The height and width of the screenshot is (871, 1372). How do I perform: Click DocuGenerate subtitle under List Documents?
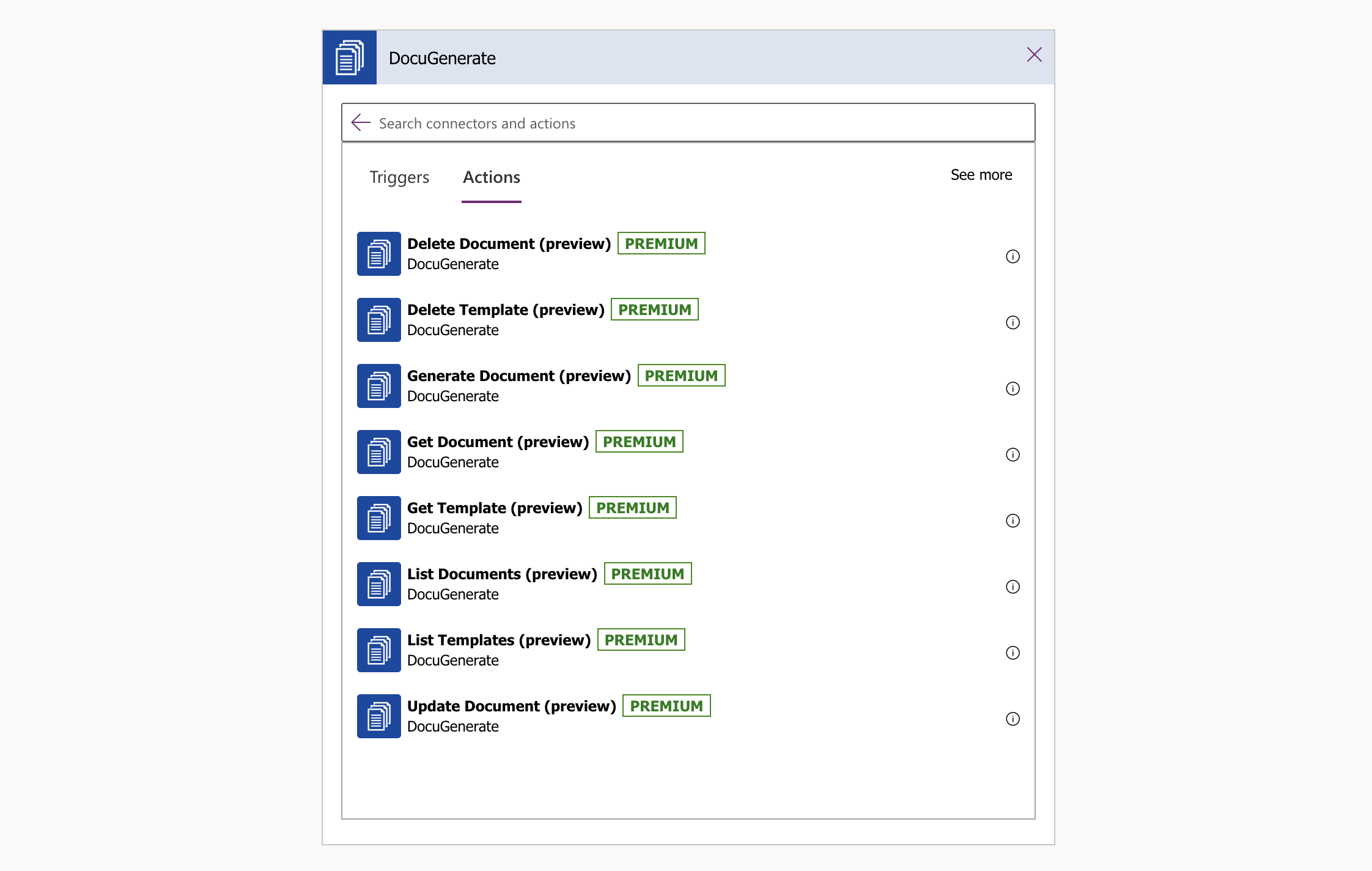pos(453,595)
